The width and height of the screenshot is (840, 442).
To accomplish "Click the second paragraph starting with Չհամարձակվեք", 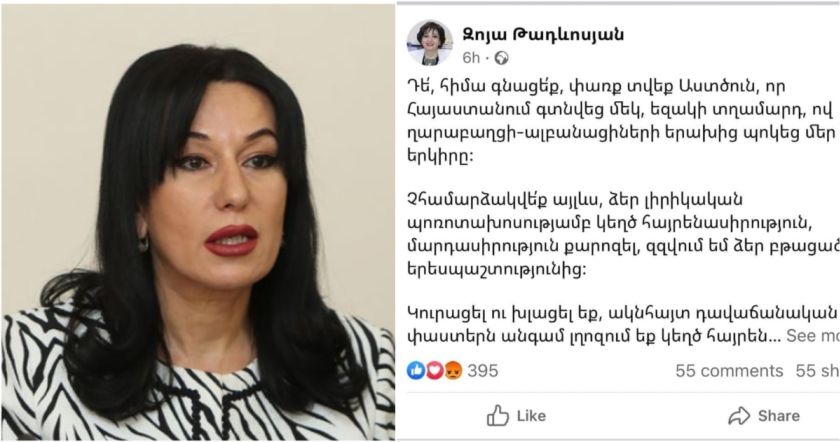I will click(621, 236).
